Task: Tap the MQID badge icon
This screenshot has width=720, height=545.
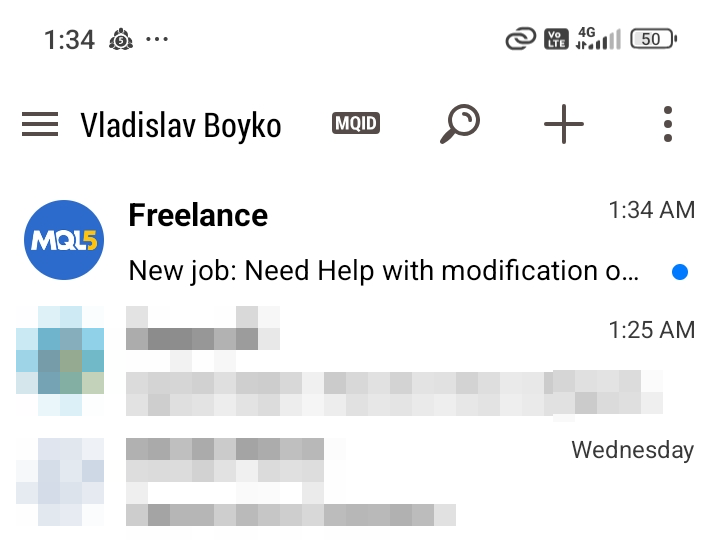Action: tap(356, 125)
